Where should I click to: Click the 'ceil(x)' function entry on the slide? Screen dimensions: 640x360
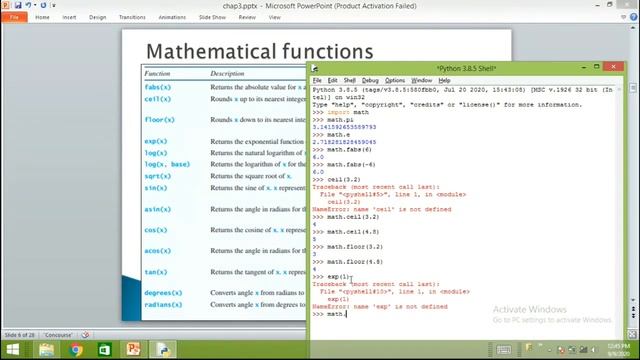(x=158, y=99)
